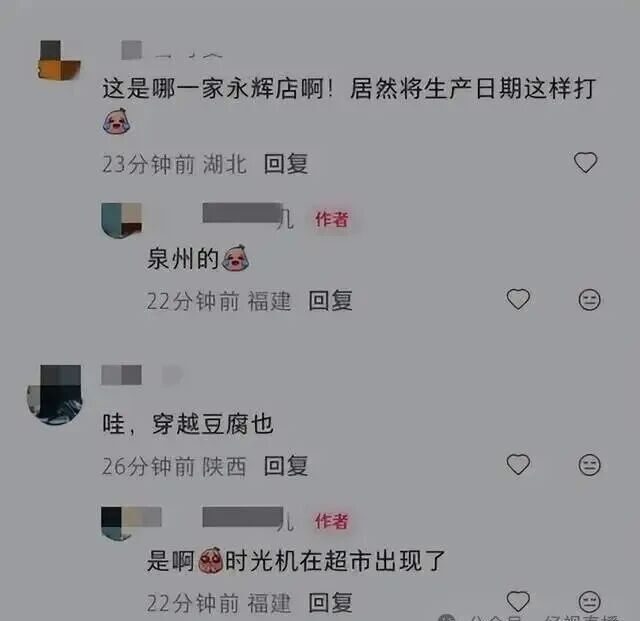Like the reply '时光机在超市出现了'
The image size is (640, 621).
click(x=518, y=601)
